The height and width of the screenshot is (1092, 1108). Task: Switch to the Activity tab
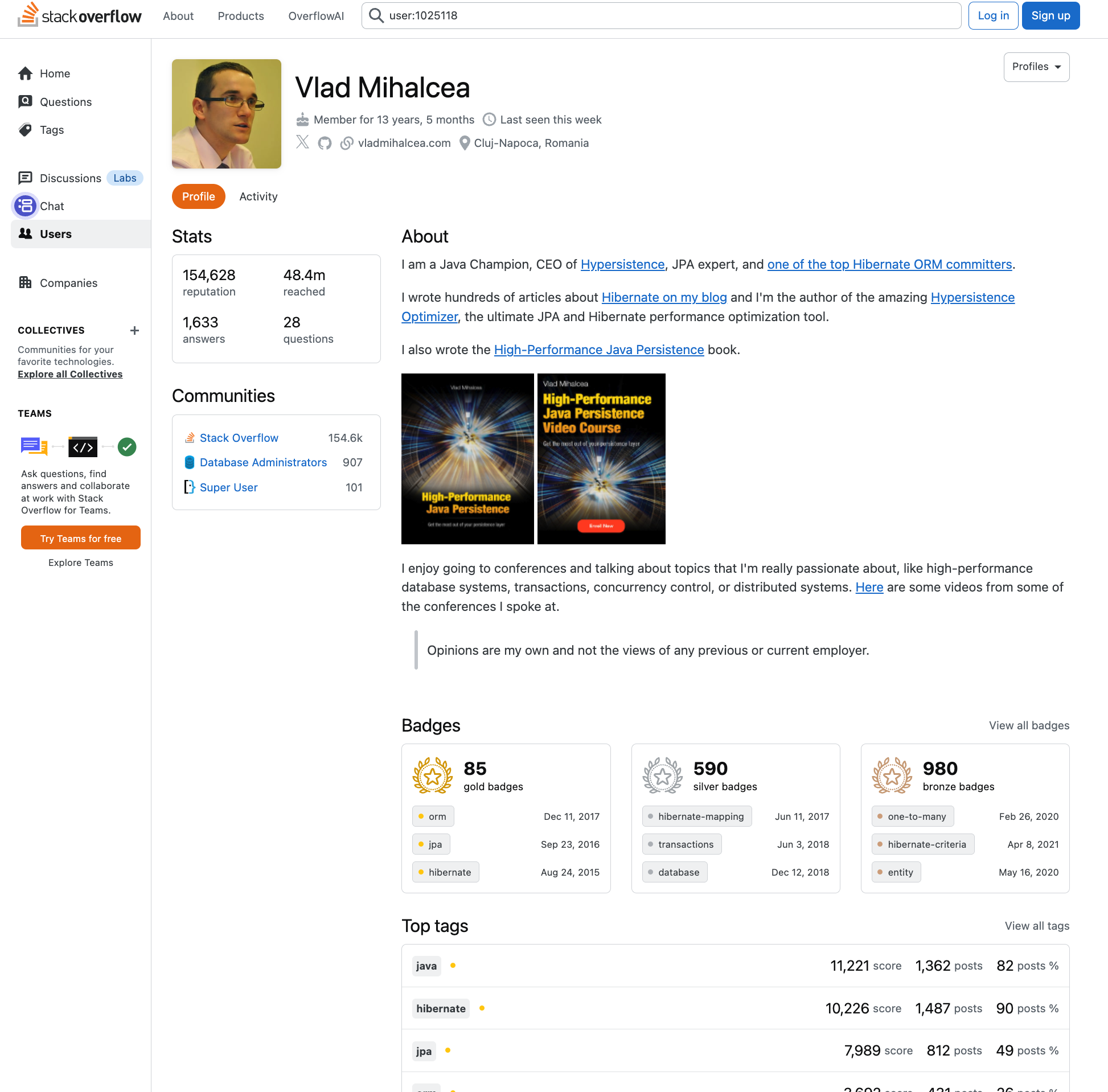coord(258,197)
